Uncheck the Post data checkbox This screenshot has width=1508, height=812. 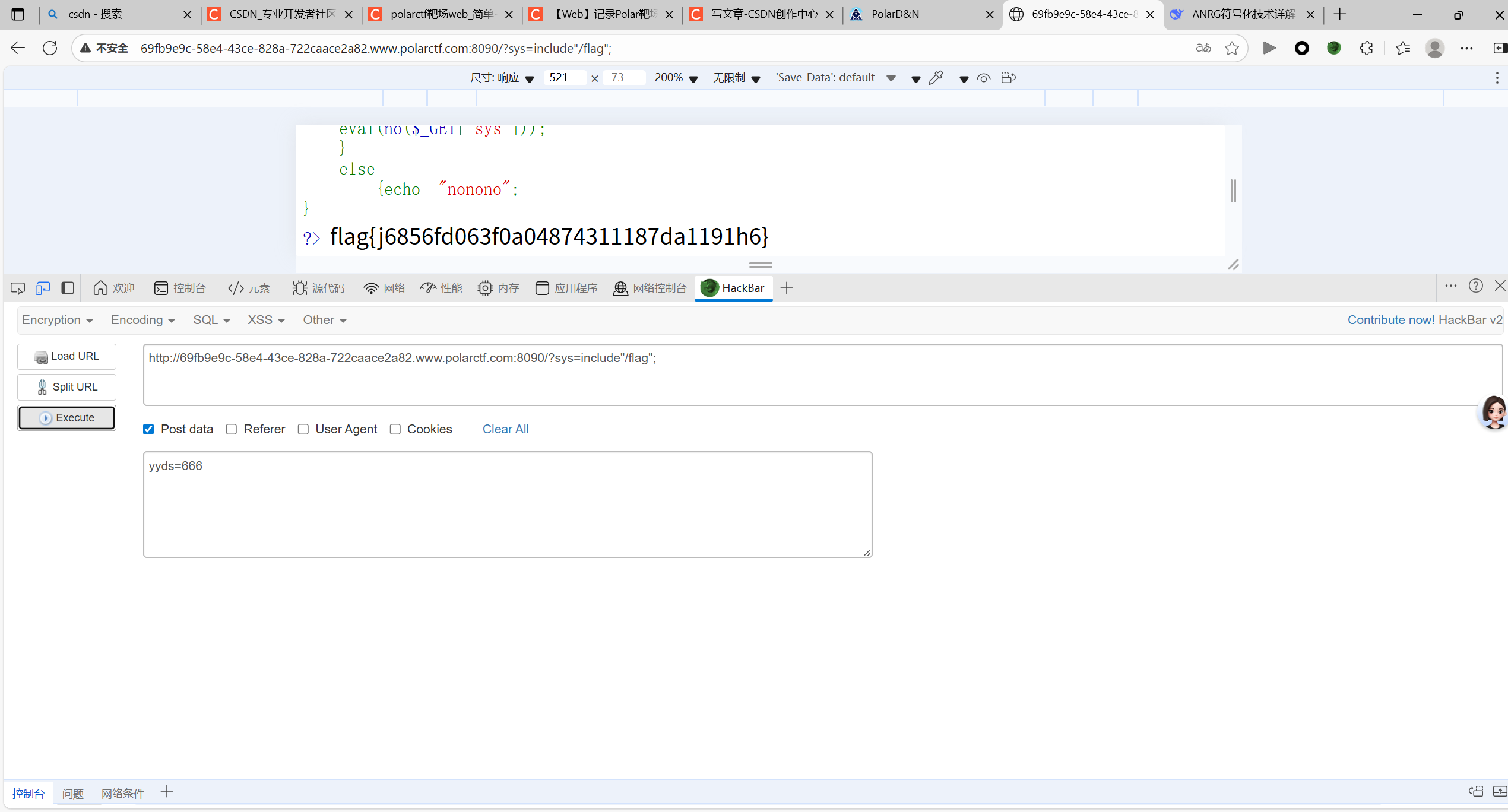(148, 429)
